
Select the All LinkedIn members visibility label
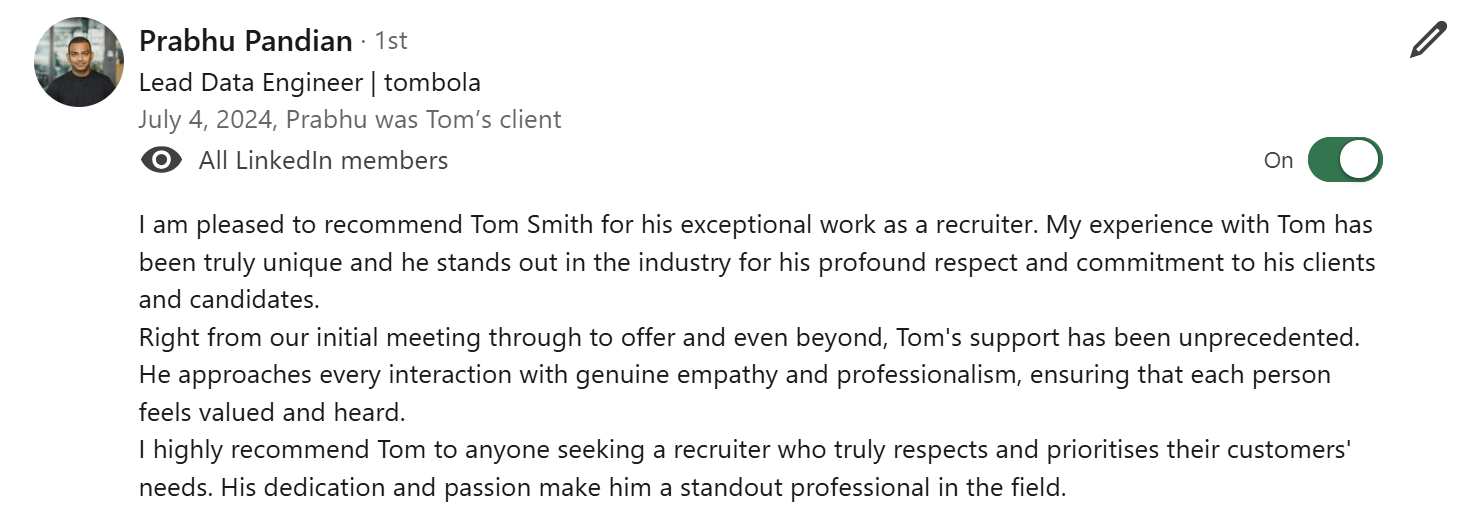(x=323, y=160)
